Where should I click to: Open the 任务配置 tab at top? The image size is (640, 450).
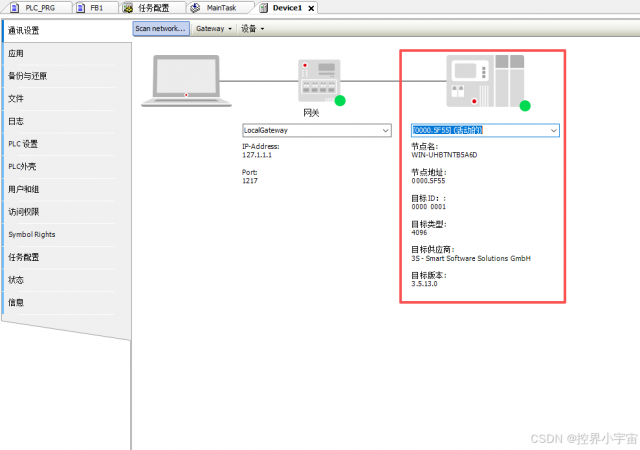point(153,8)
